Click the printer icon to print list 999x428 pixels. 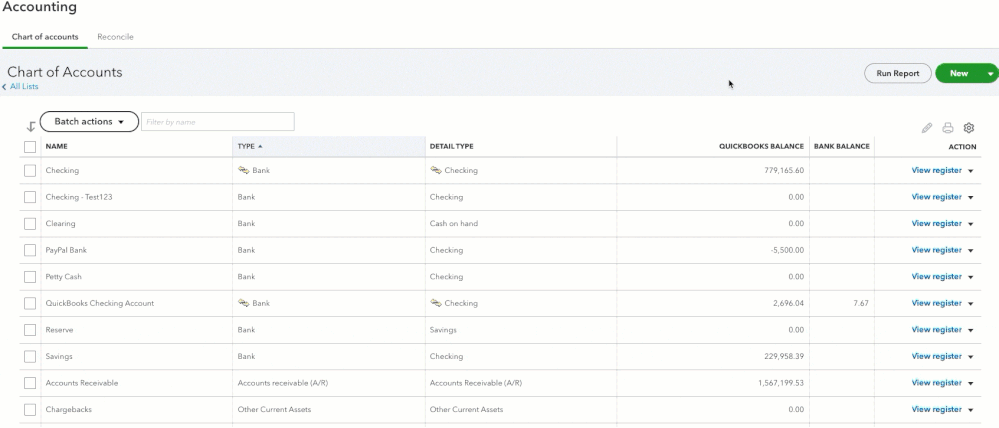tap(948, 128)
